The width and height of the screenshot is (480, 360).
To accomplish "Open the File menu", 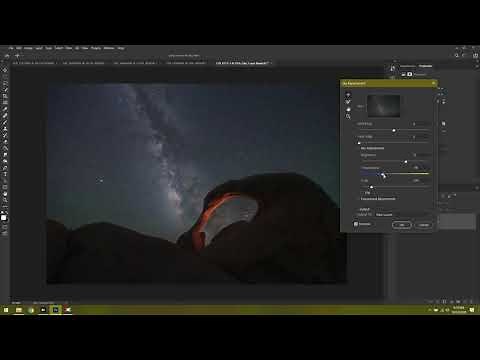I will click(11, 48).
